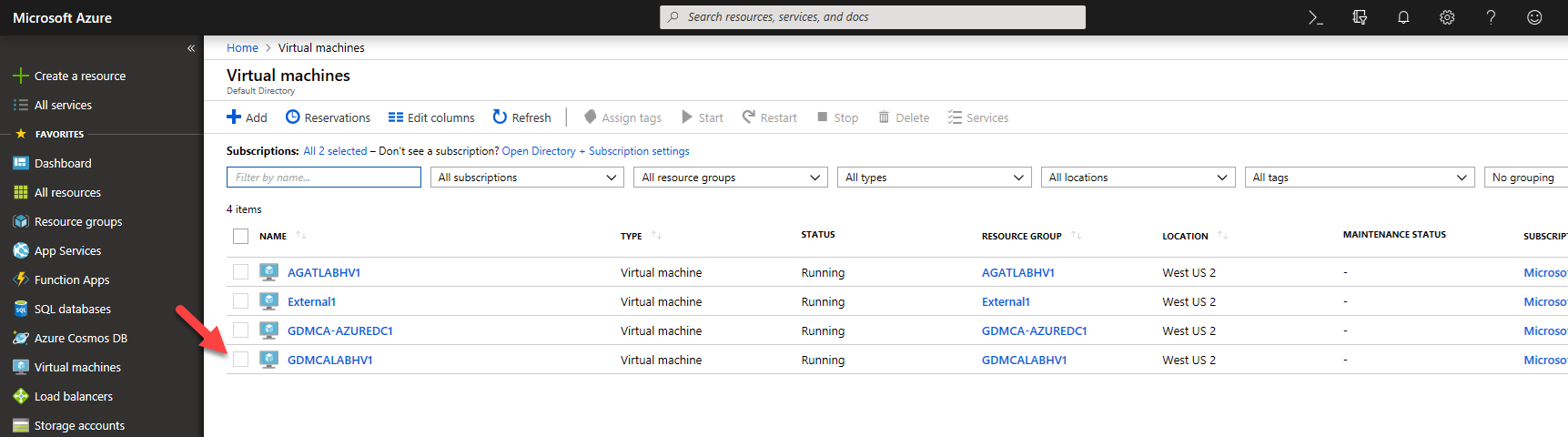1568x437 pixels.
Task: Open the GDMCALABHV1 virtual machine link
Action: pyautogui.click(x=330, y=360)
